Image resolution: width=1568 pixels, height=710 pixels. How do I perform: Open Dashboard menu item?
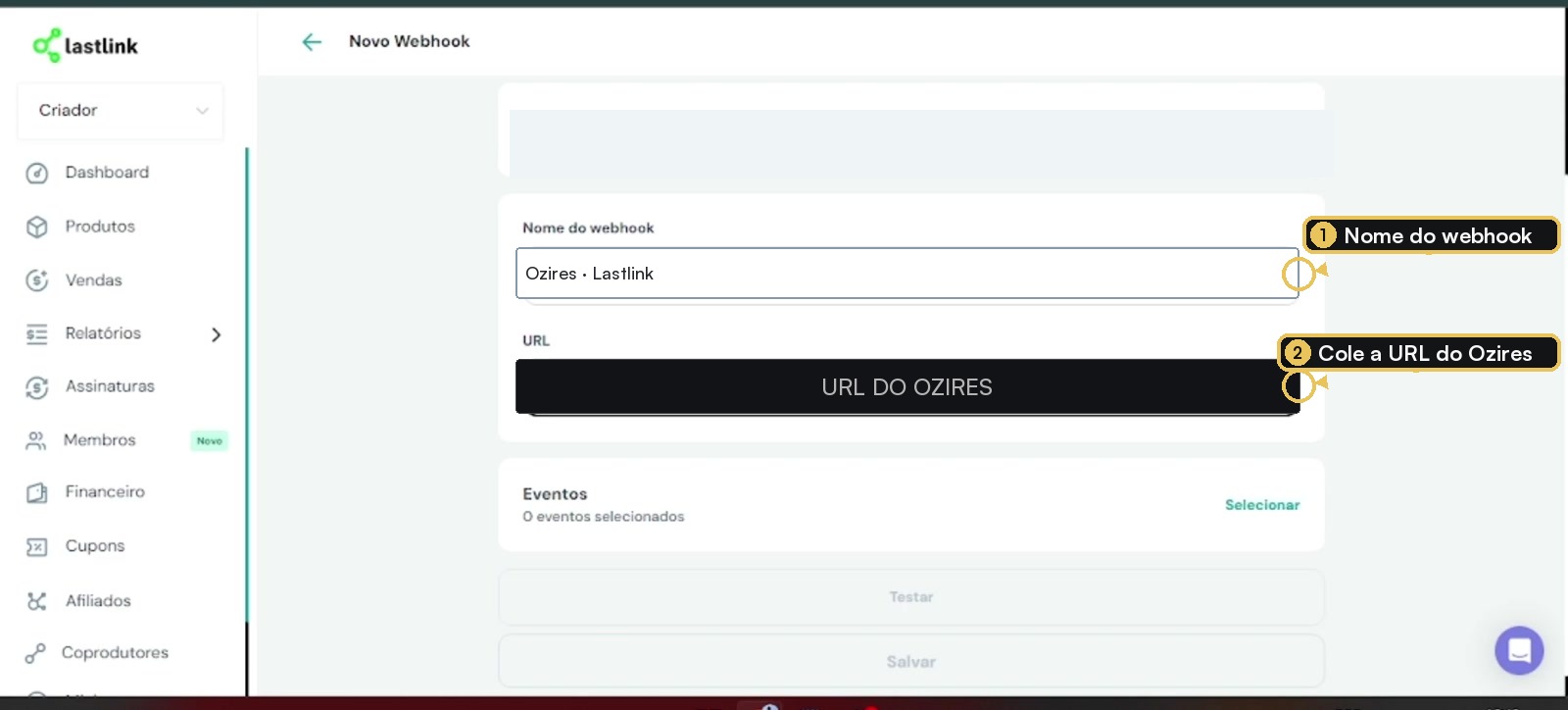pyautogui.click(x=107, y=173)
